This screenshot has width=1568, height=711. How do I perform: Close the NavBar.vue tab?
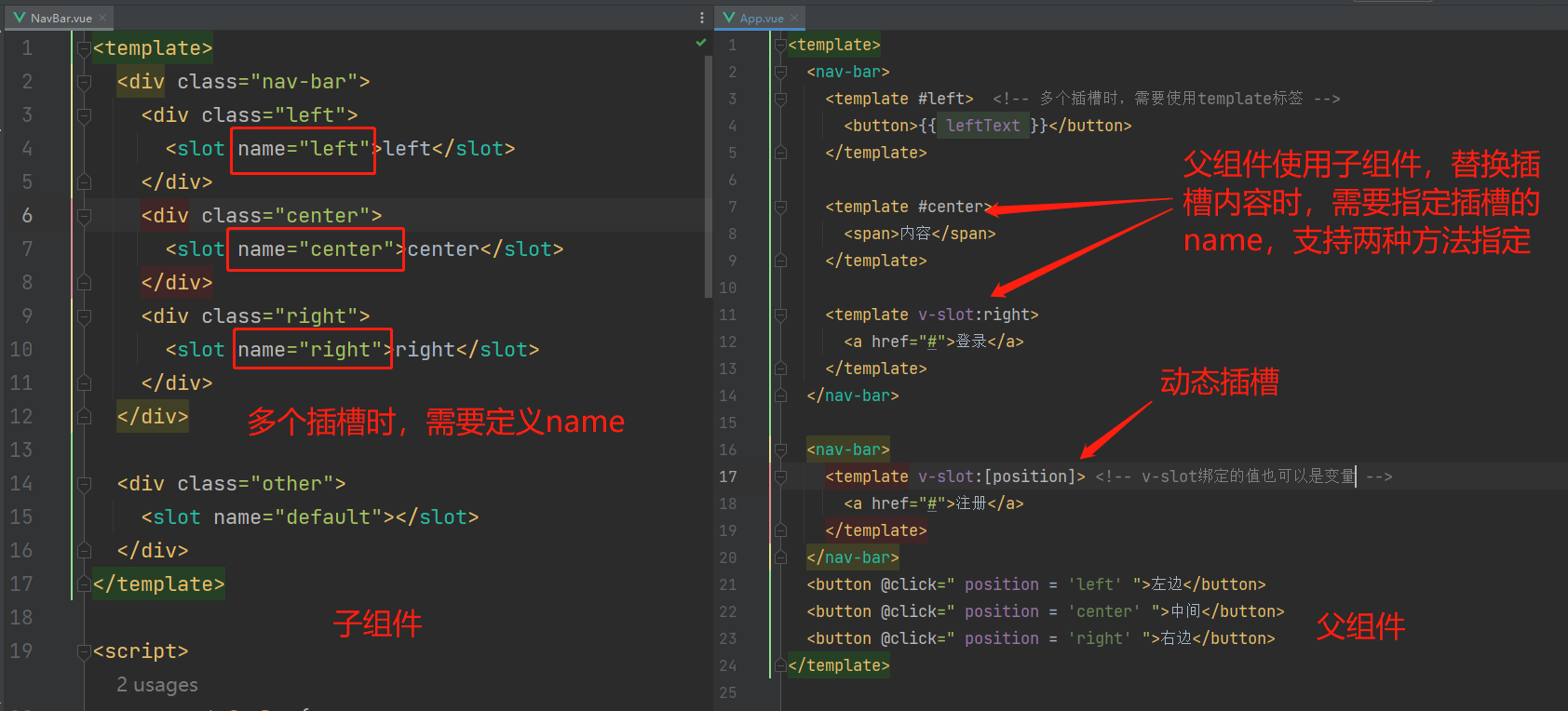coord(102,18)
